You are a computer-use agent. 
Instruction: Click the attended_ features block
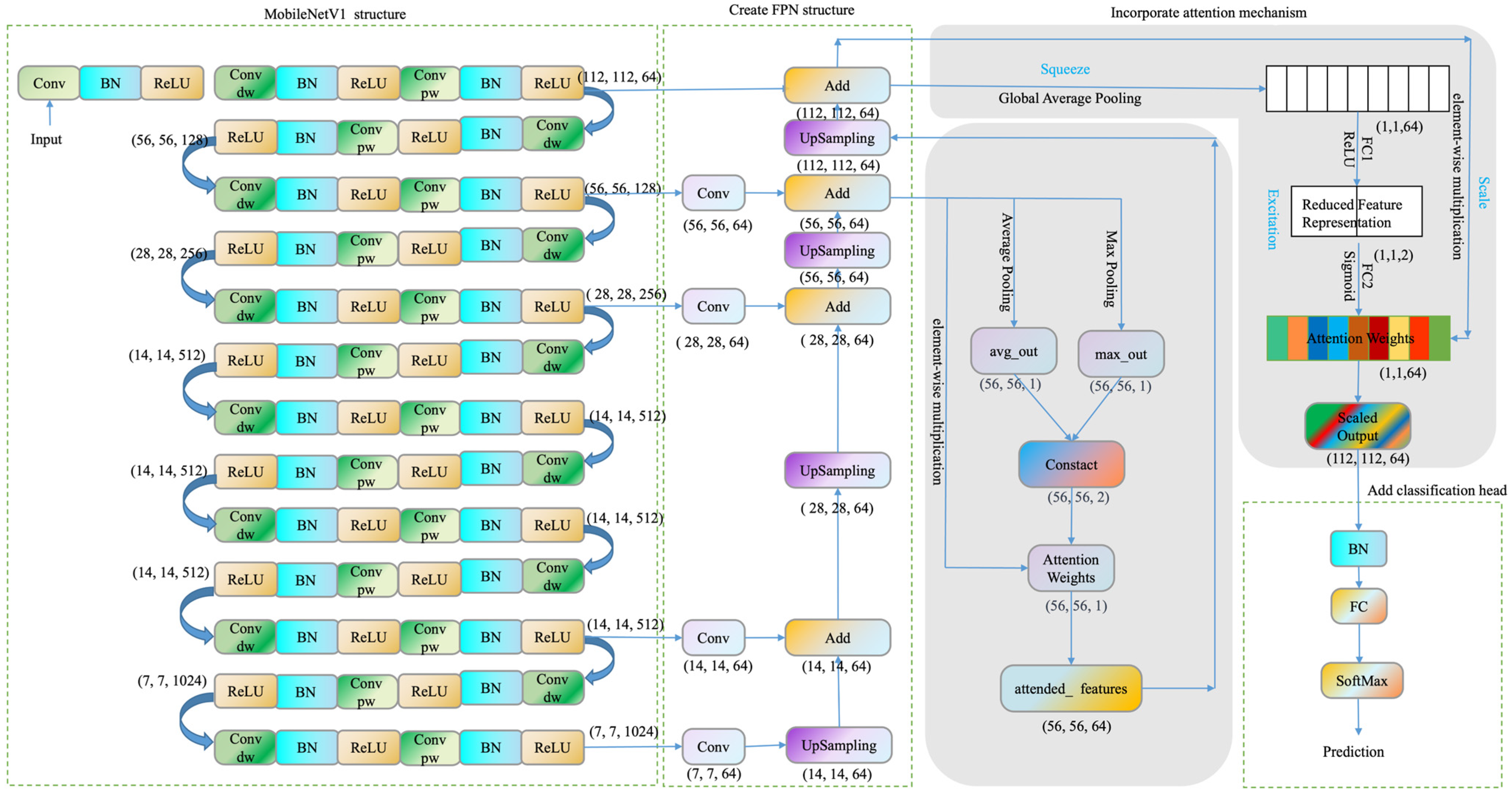click(1071, 688)
